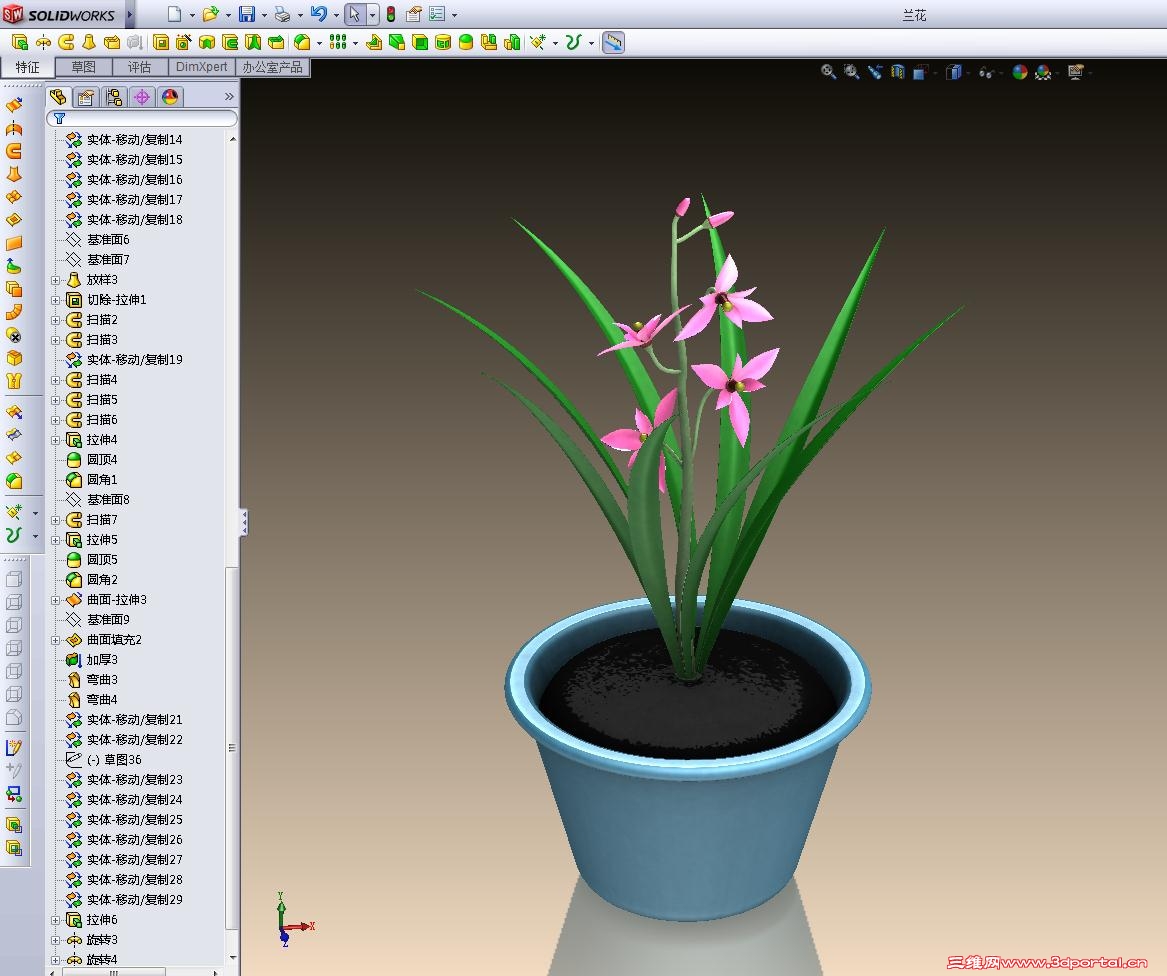
Task: Expand the 曲面填充2 feature node
Action: (x=56, y=640)
